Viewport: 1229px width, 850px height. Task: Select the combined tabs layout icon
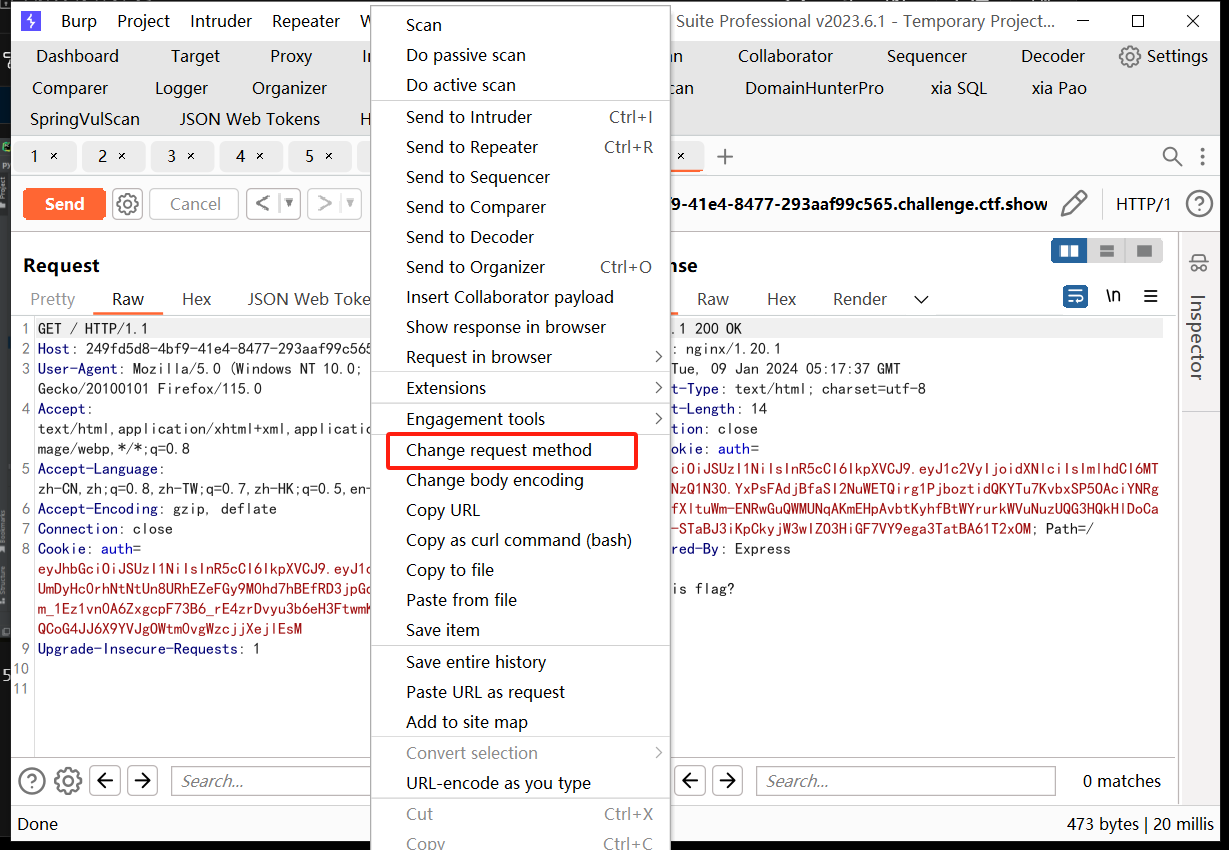coord(1144,250)
